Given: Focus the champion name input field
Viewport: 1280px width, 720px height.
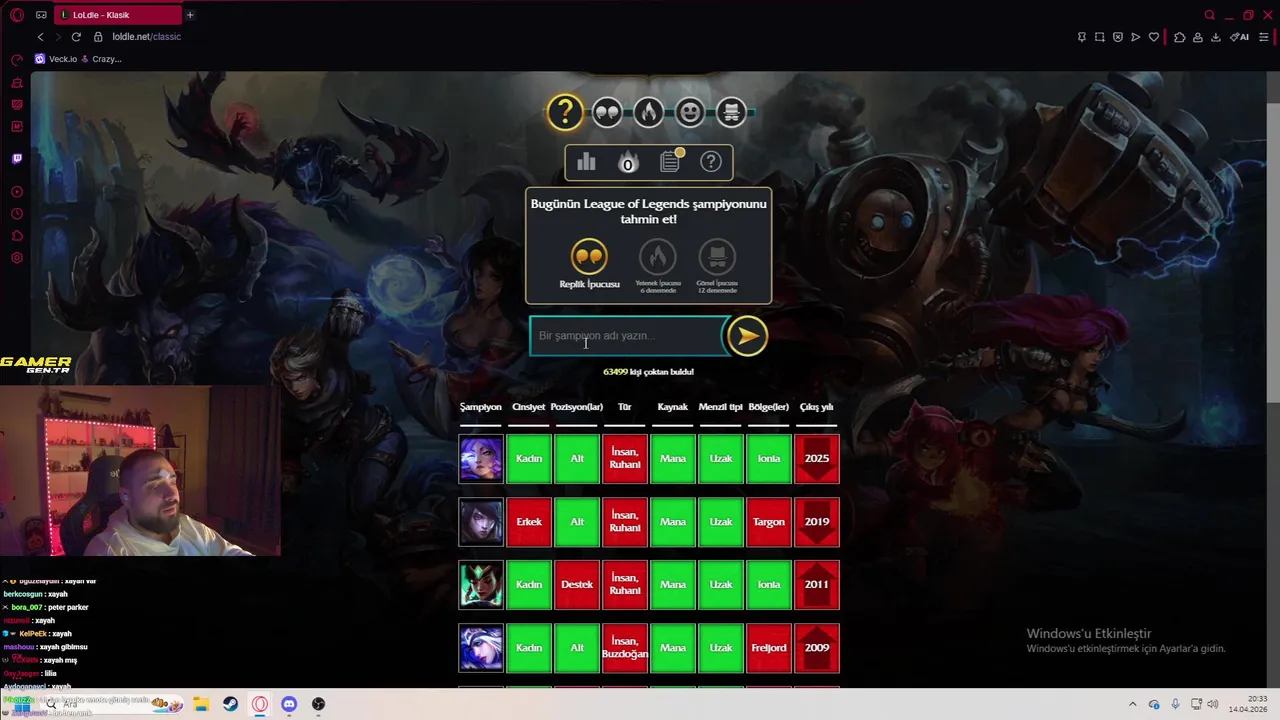Looking at the screenshot, I should (627, 336).
